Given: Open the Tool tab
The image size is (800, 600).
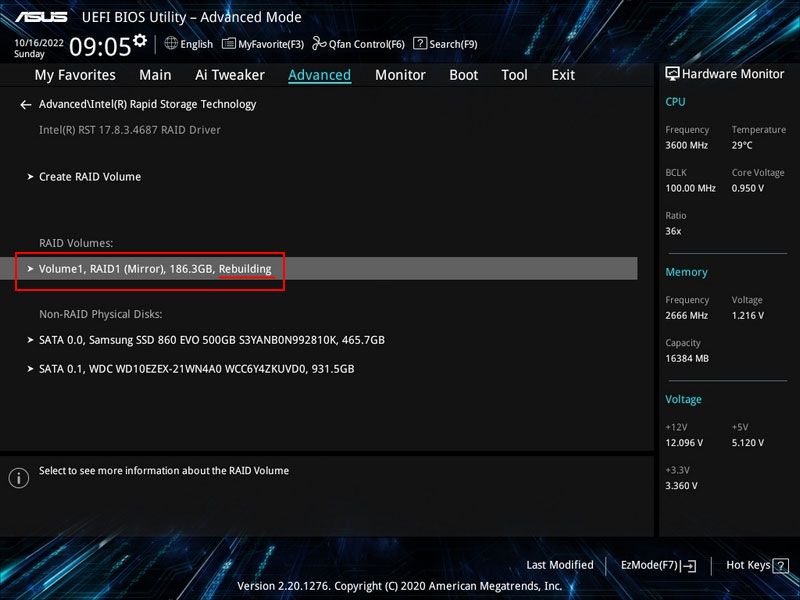Looking at the screenshot, I should (514, 75).
